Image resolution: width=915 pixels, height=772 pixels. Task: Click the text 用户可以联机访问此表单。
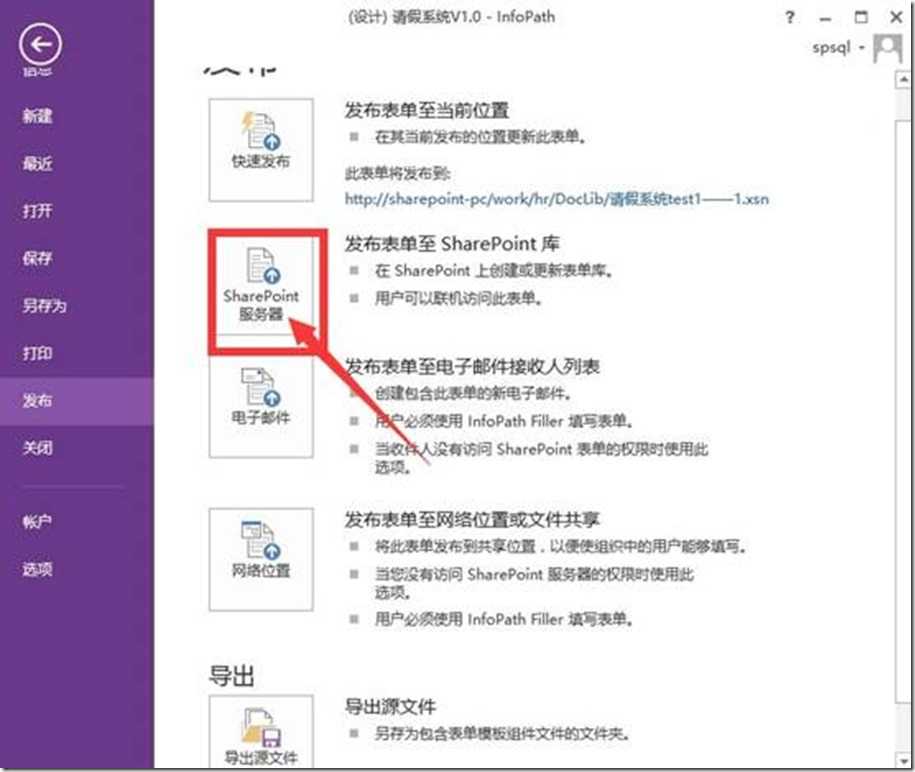click(459, 299)
